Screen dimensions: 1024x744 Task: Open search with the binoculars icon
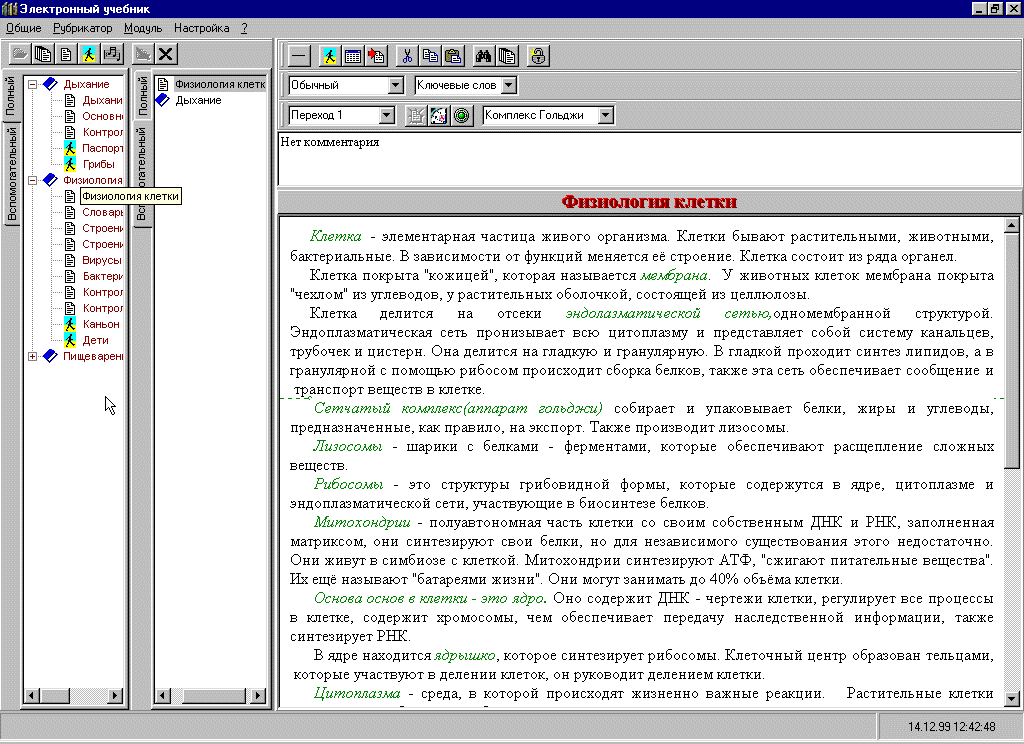484,55
